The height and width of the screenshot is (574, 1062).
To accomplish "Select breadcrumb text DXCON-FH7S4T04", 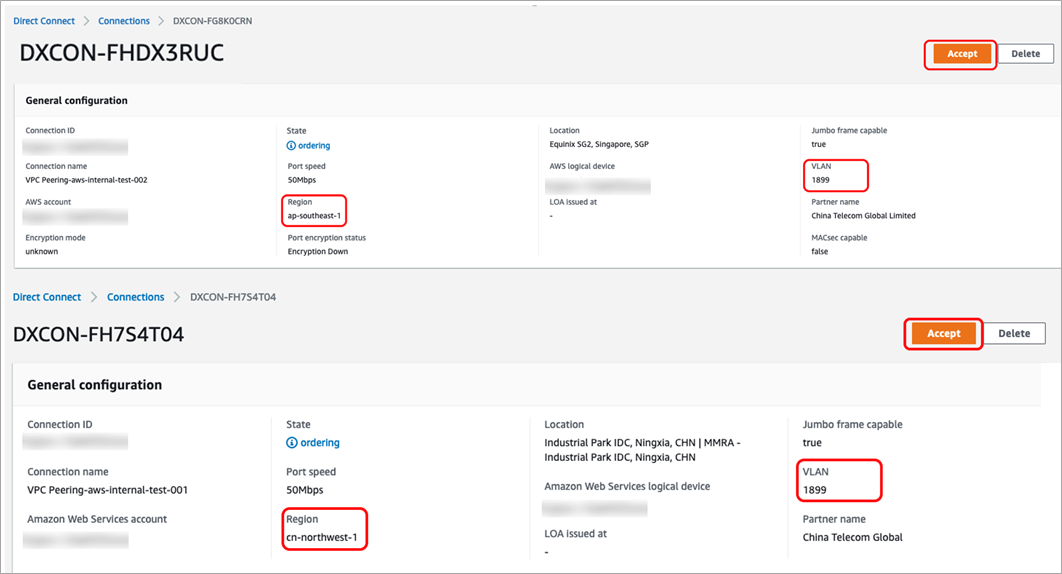I will [x=233, y=297].
